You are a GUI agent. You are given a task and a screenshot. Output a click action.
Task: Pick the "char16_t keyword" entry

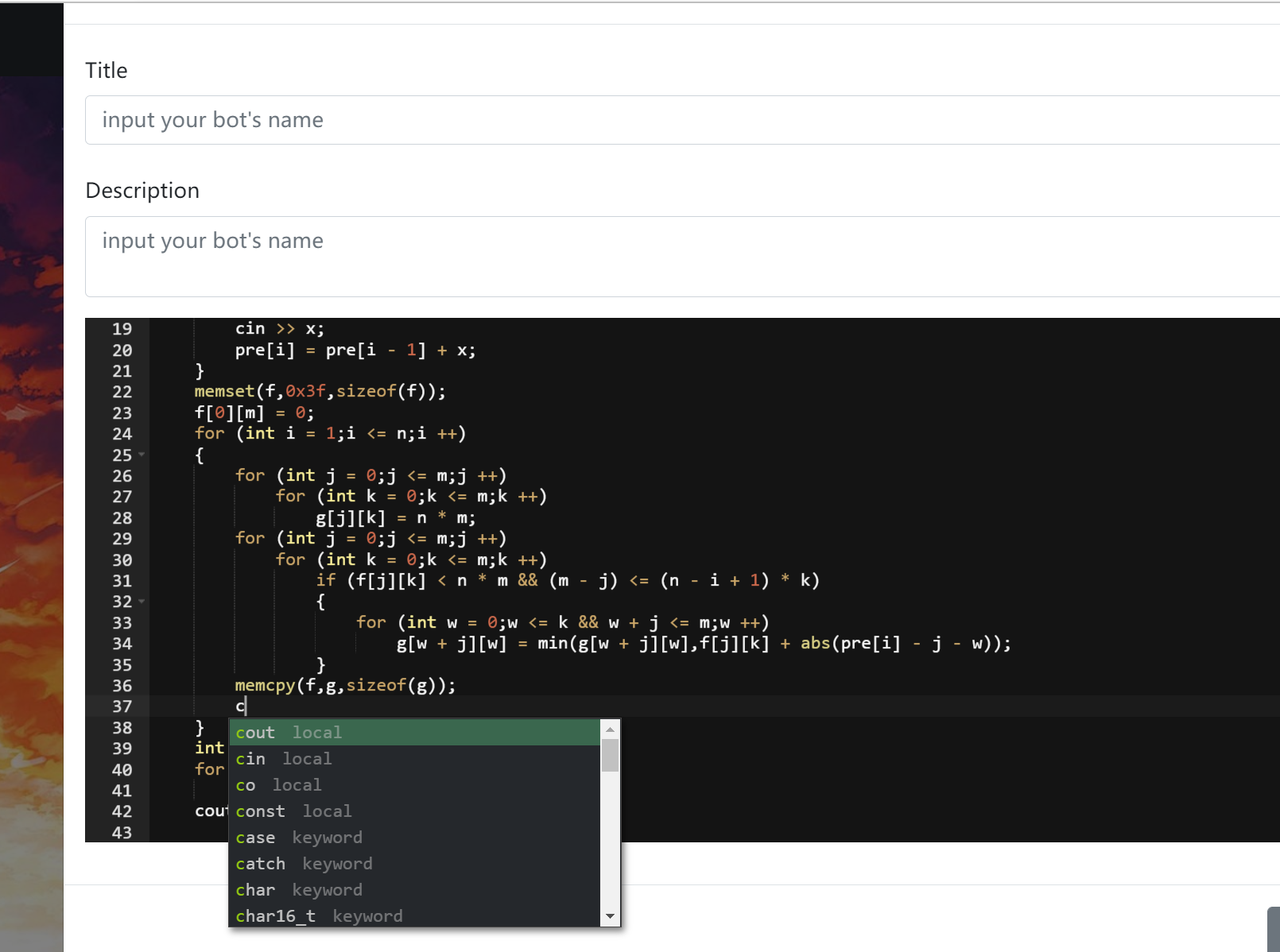click(318, 915)
